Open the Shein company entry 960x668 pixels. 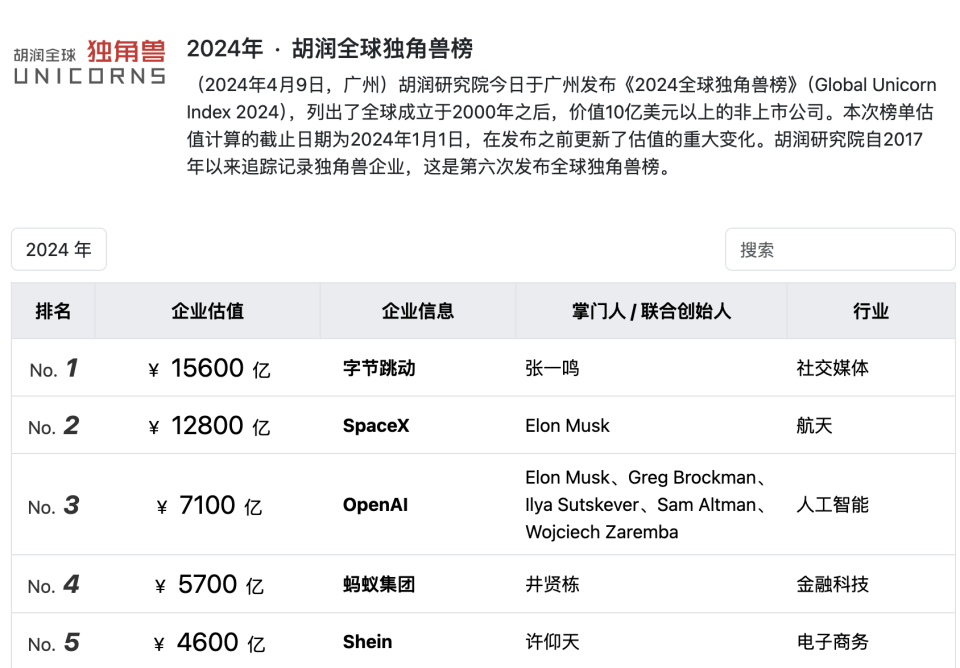[x=367, y=642]
